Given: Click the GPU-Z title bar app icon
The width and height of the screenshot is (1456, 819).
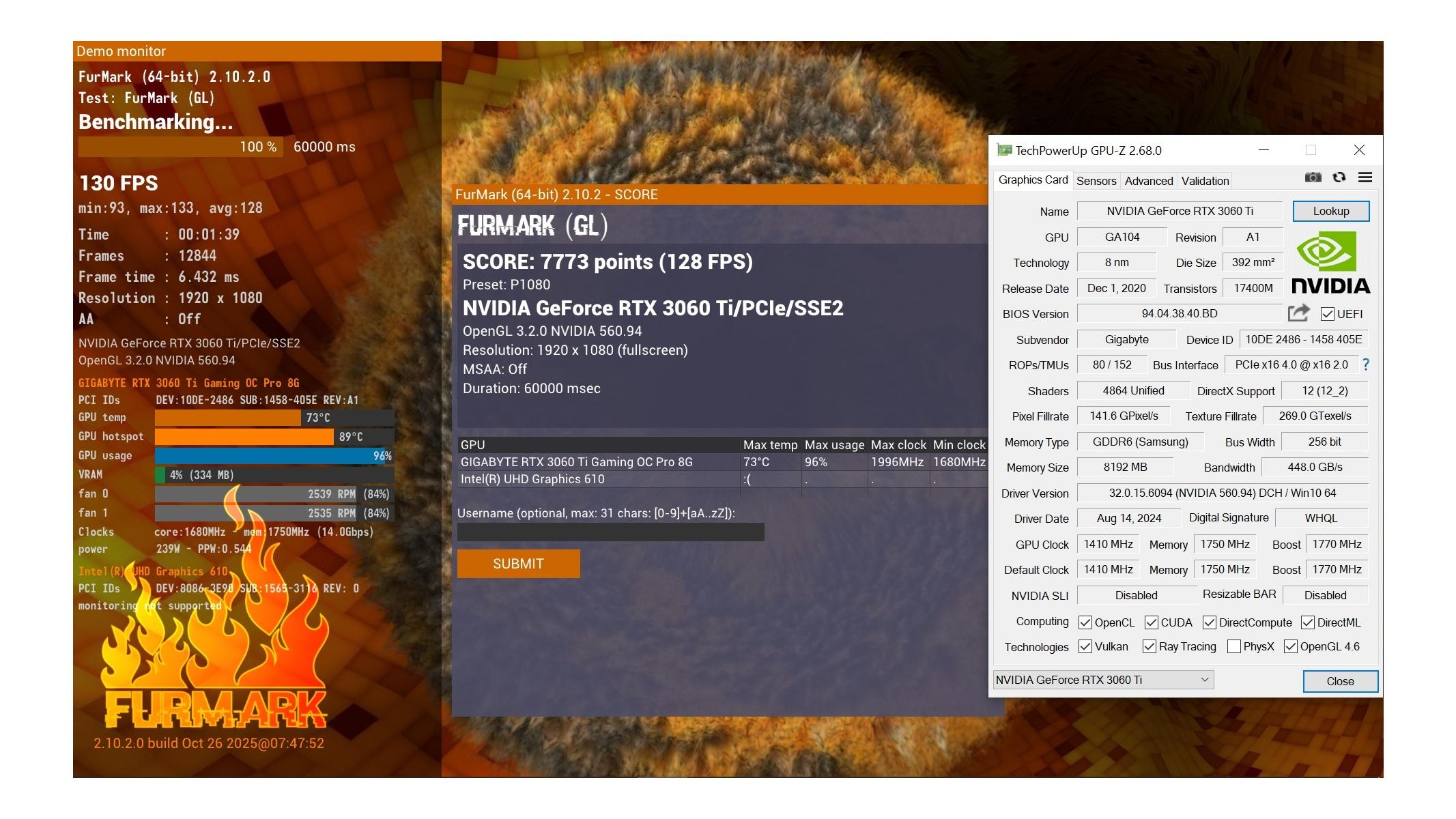Looking at the screenshot, I should coord(1004,150).
